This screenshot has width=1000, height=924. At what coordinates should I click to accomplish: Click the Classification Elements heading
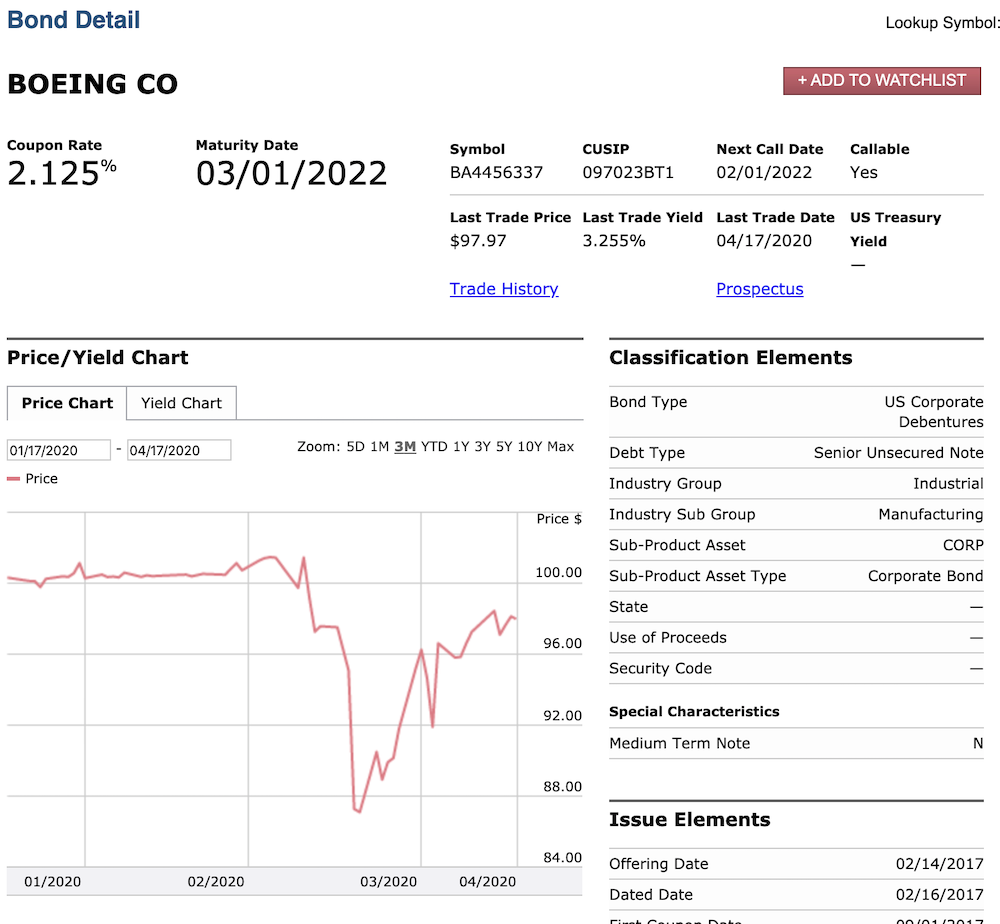(730, 358)
